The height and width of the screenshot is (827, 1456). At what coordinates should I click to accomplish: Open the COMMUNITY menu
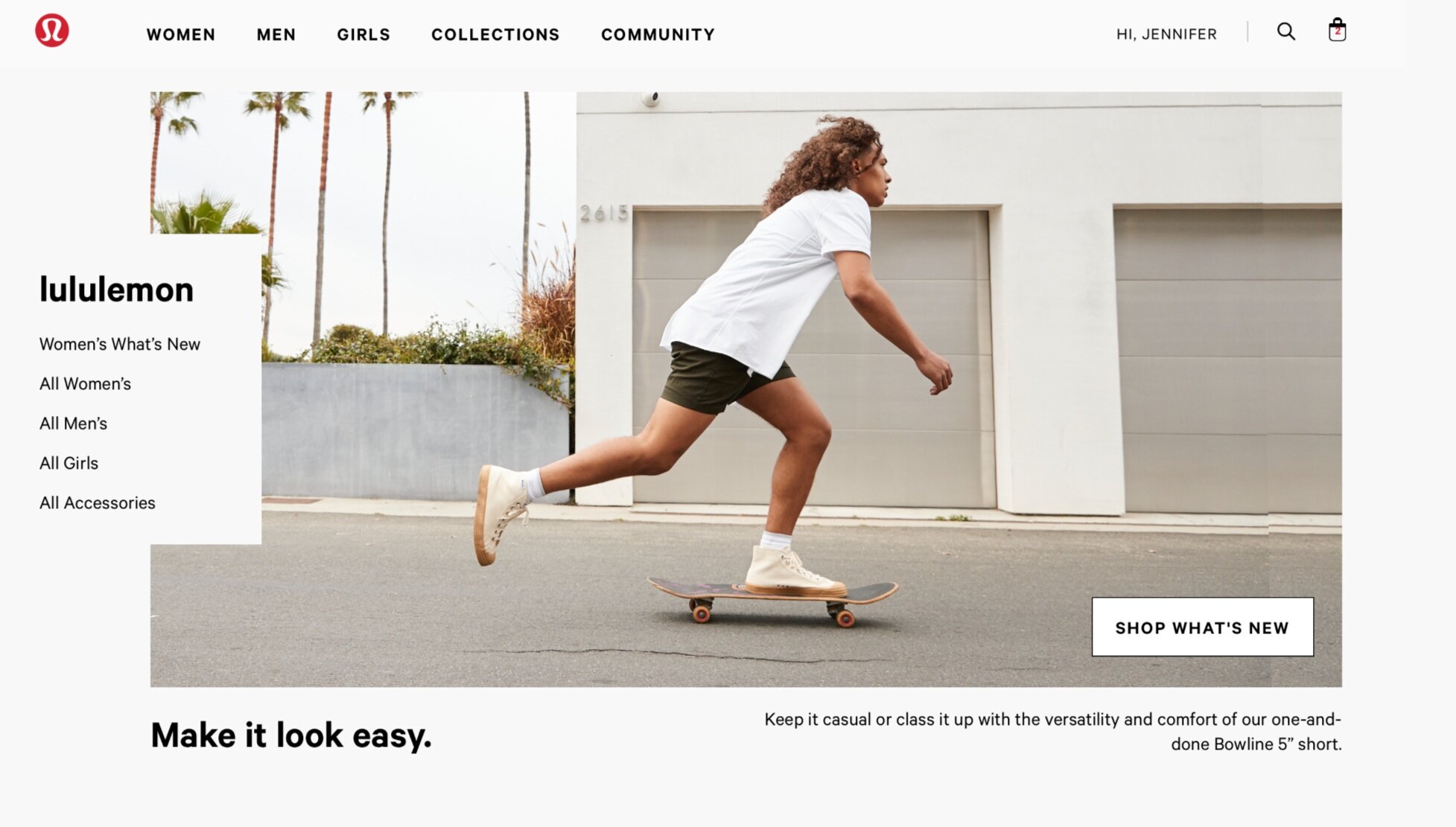pyautogui.click(x=658, y=34)
